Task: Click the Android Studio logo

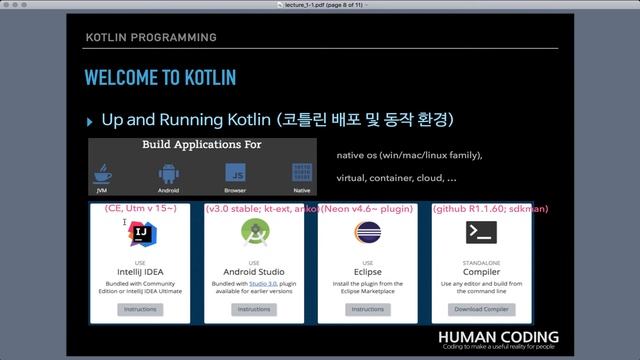Action: point(255,232)
